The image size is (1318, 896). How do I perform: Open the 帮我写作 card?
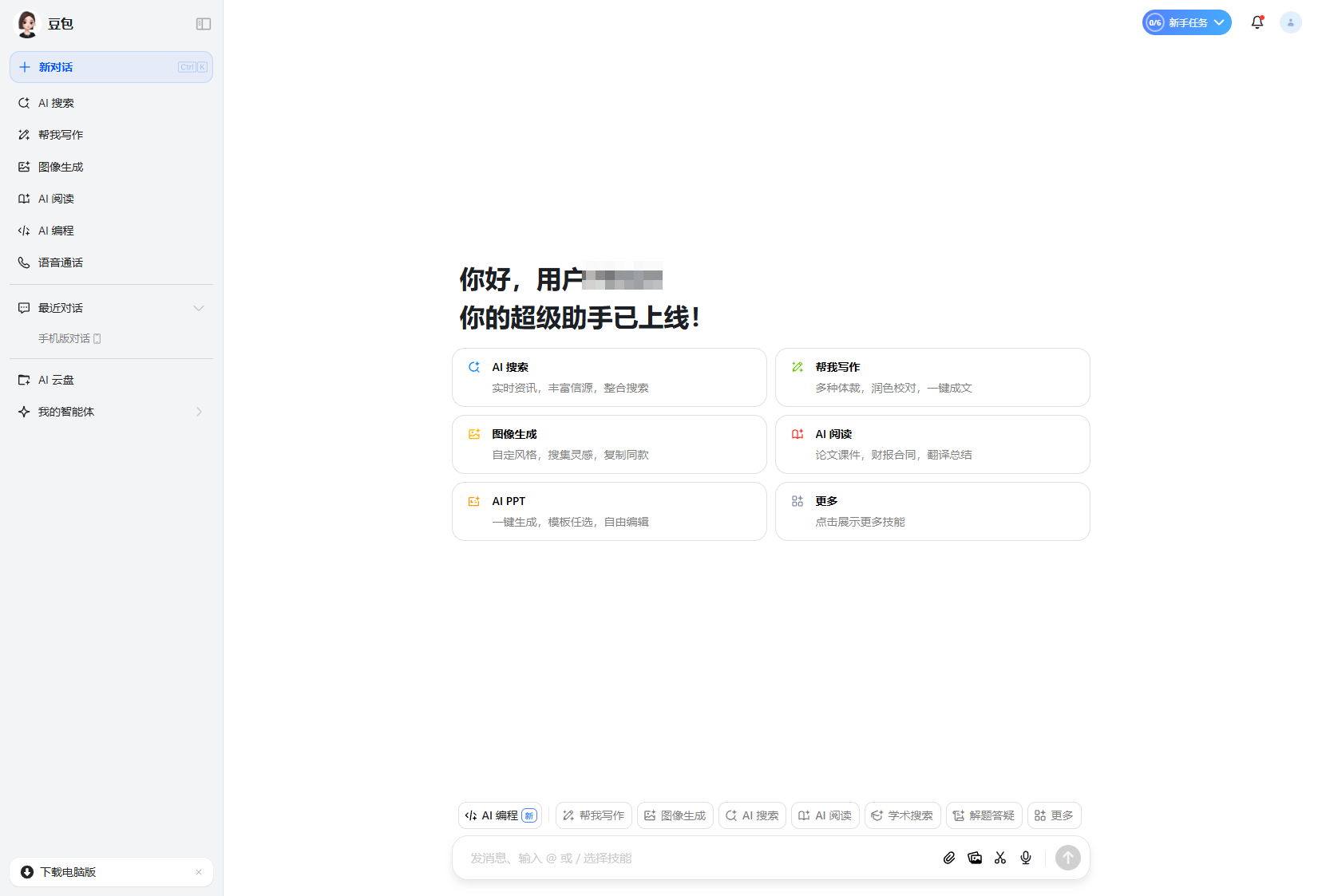932,377
